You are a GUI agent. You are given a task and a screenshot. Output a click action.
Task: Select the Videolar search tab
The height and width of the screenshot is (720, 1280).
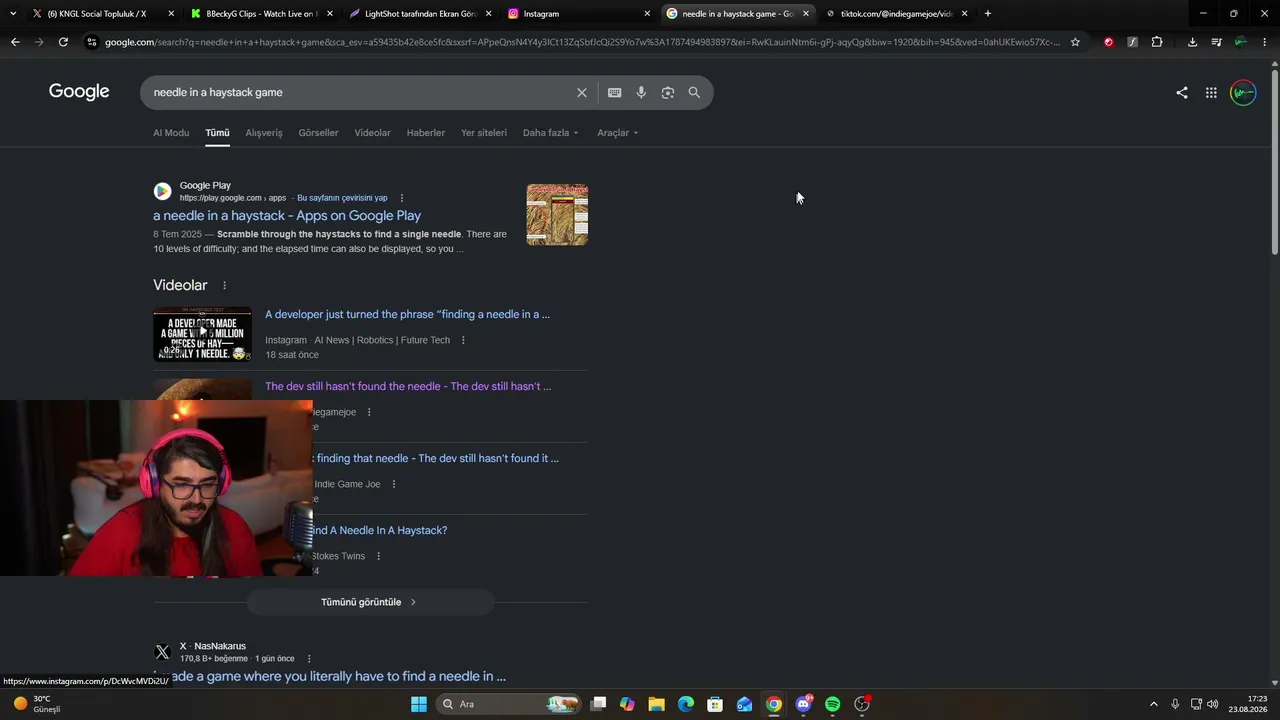[x=372, y=133]
